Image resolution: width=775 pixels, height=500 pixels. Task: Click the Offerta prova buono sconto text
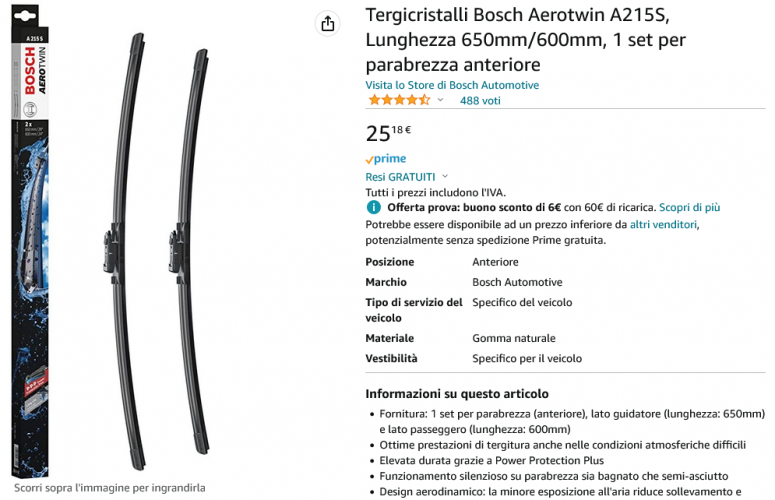pyautogui.click(x=474, y=208)
